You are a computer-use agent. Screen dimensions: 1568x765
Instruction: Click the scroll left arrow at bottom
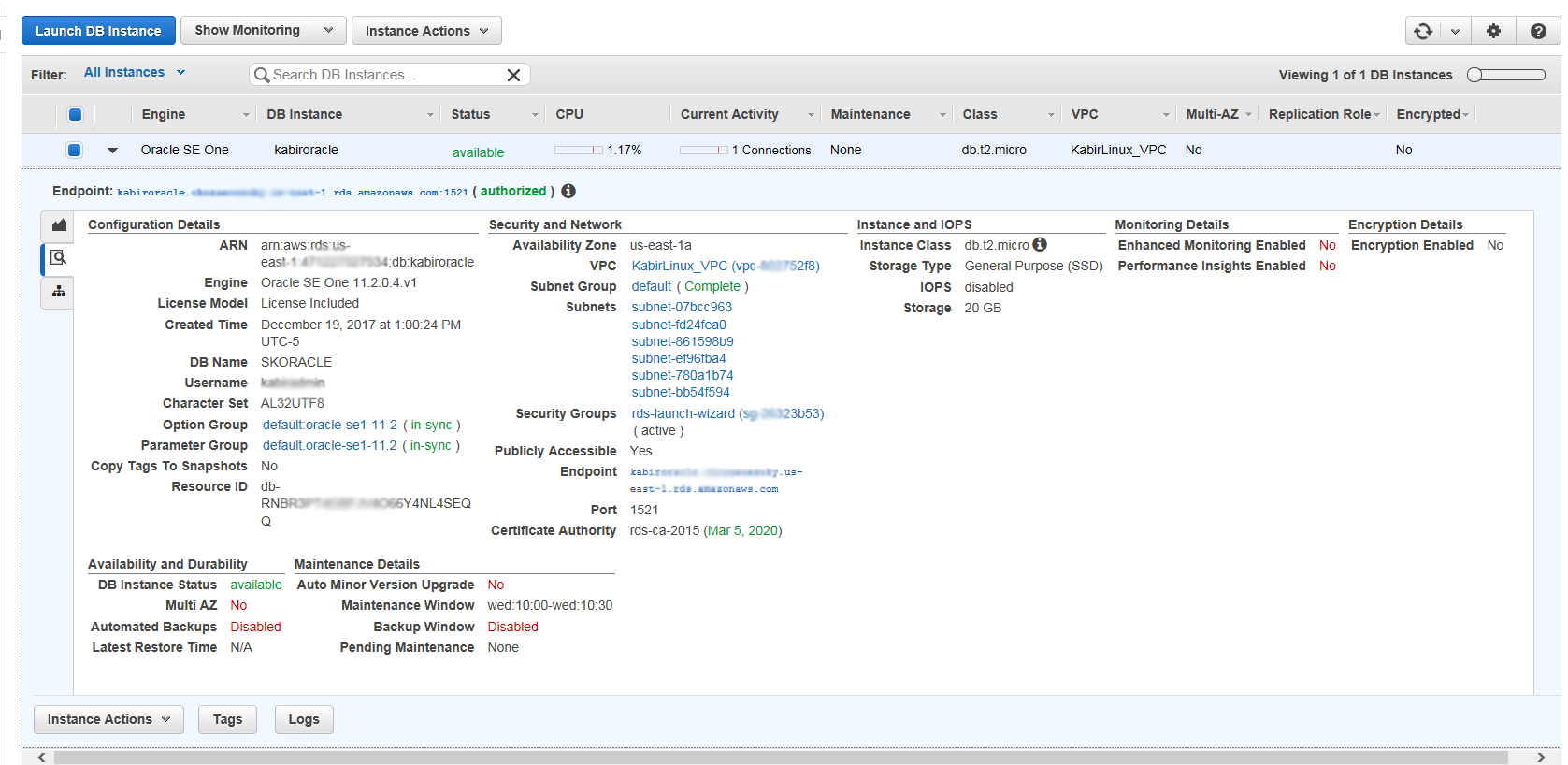click(41, 757)
